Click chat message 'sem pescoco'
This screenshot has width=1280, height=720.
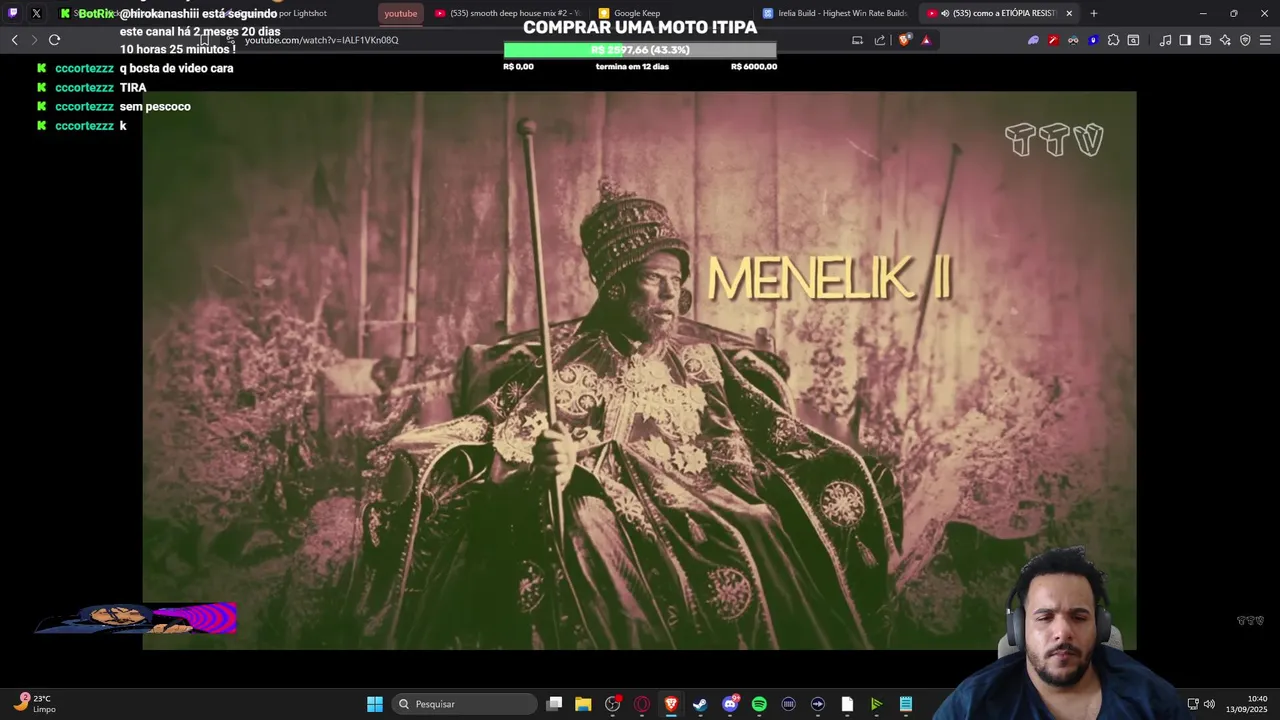point(155,106)
